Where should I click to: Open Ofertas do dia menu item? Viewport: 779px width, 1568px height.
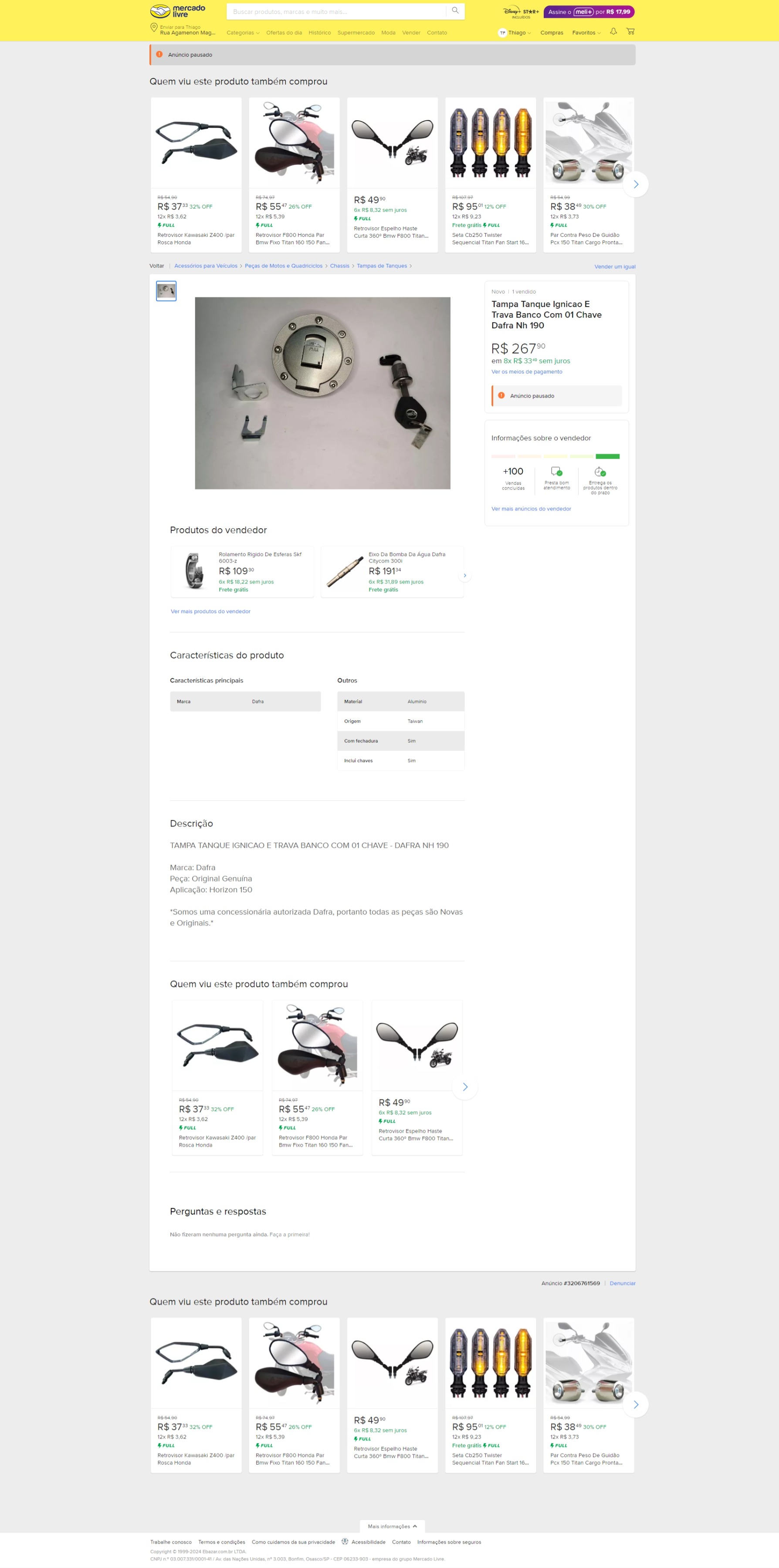[284, 33]
